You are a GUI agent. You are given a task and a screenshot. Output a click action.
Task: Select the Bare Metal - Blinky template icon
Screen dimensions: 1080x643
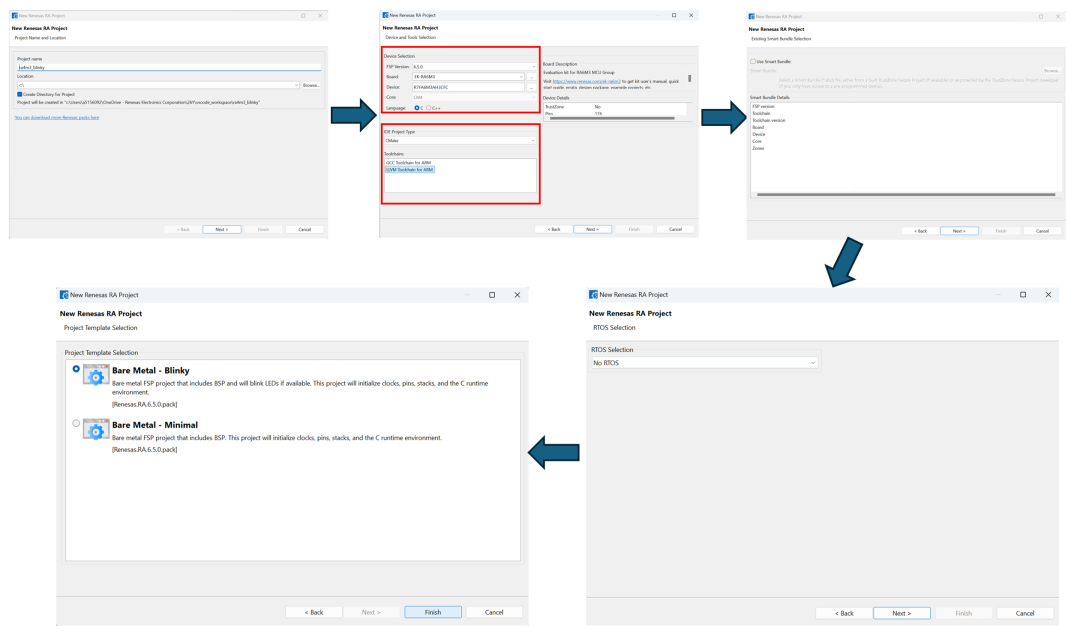pos(96,375)
